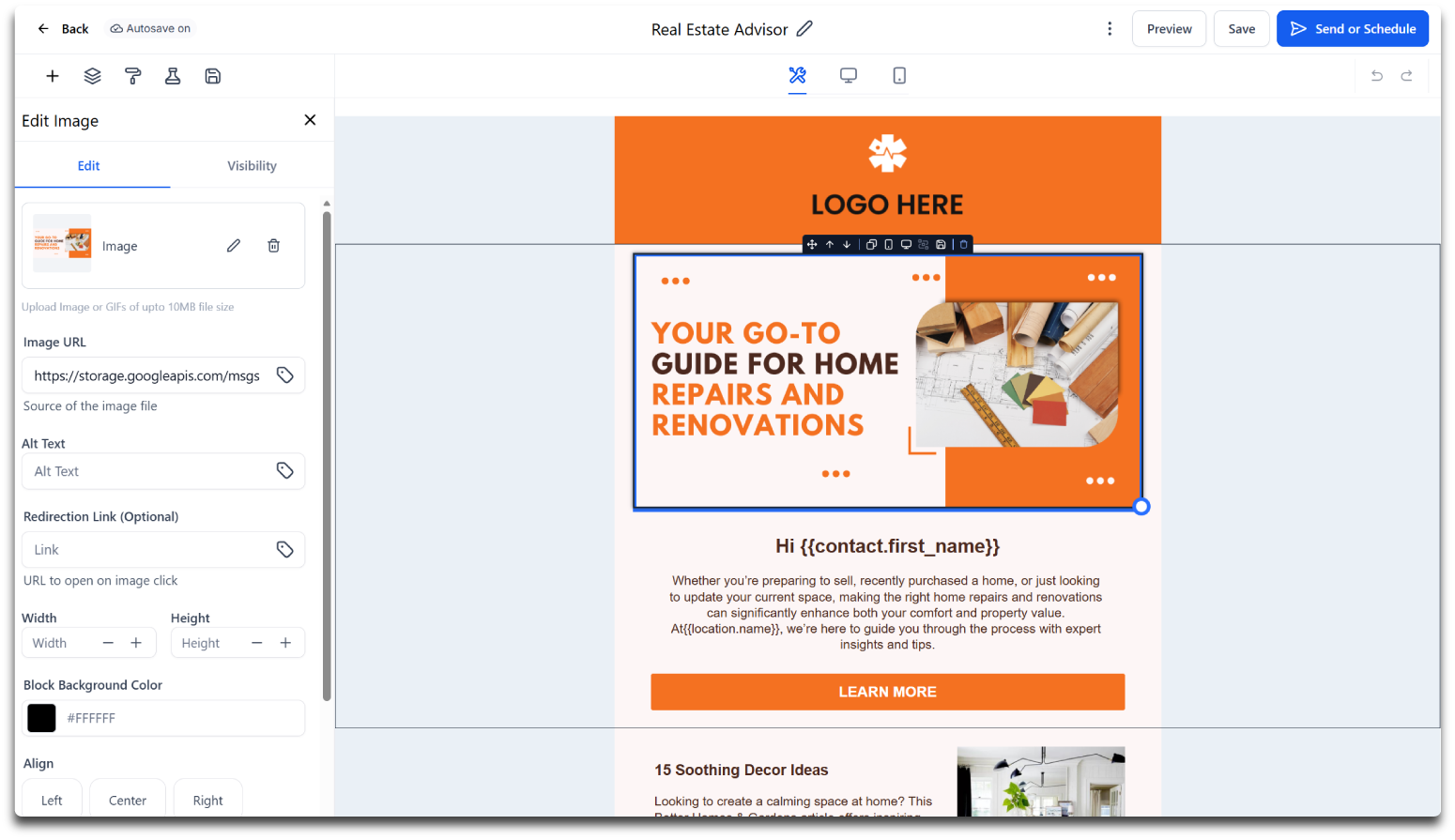The height and width of the screenshot is (840, 1455).
Task: Duplicate the selected image block
Action: pyautogui.click(x=871, y=244)
